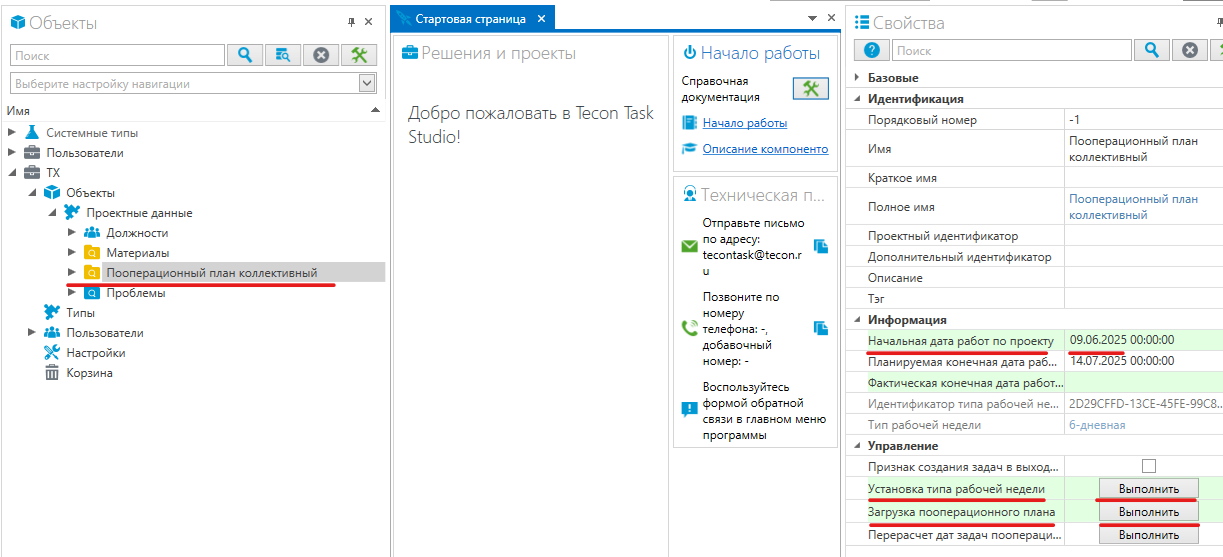This screenshot has width=1223, height=557.
Task: Clear the search in Объекты panel
Action: point(321,55)
